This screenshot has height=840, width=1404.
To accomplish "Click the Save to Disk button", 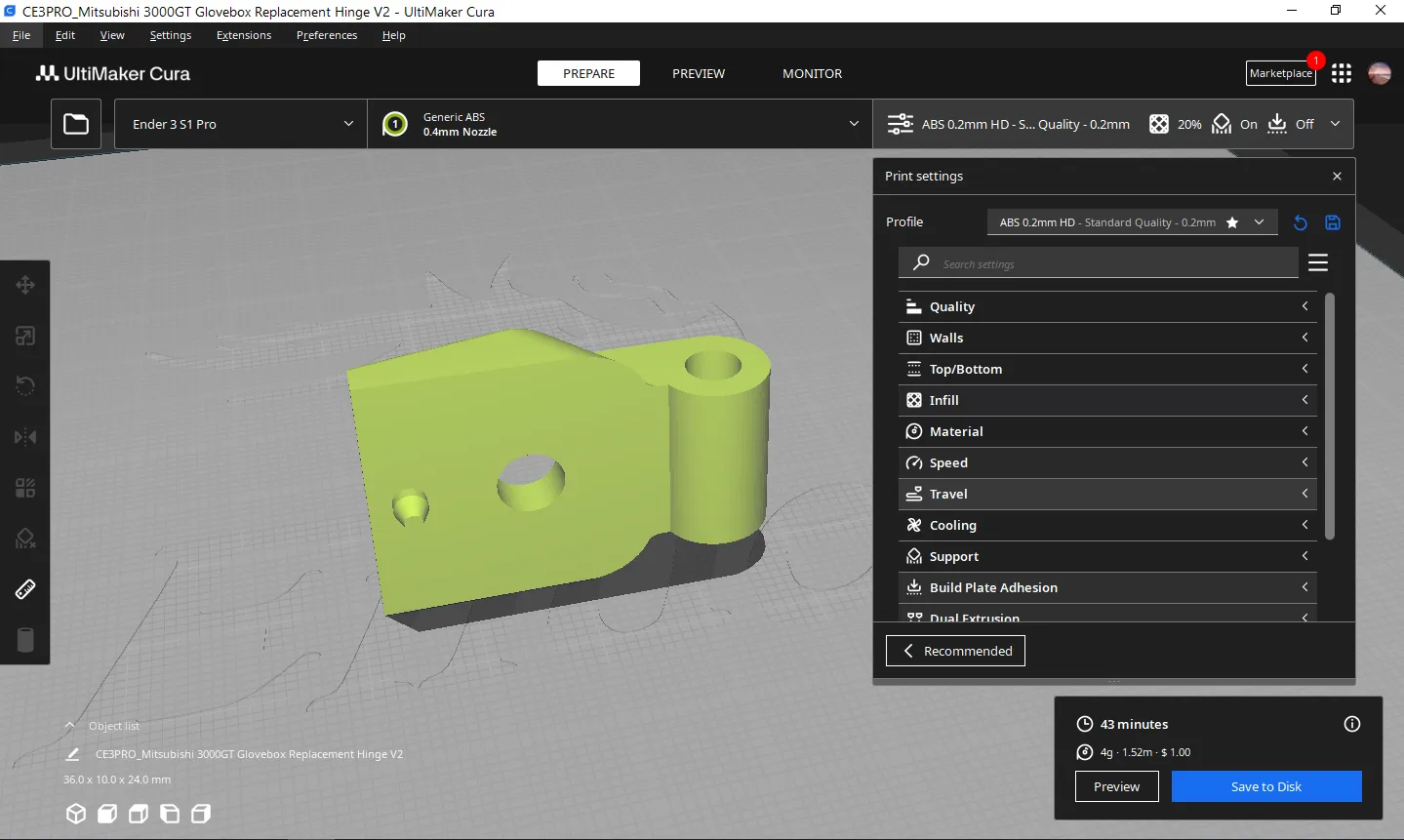I will click(1265, 786).
